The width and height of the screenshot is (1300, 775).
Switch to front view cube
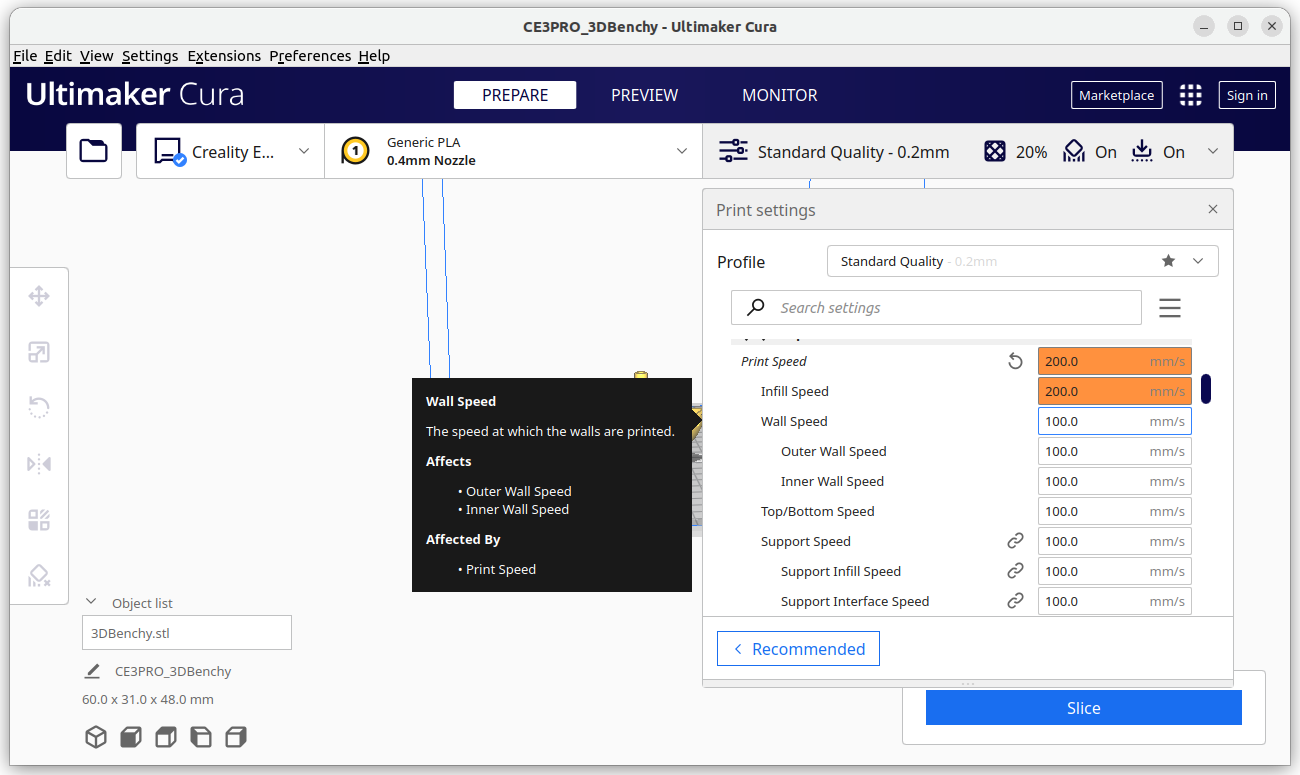pyautogui.click(x=131, y=738)
